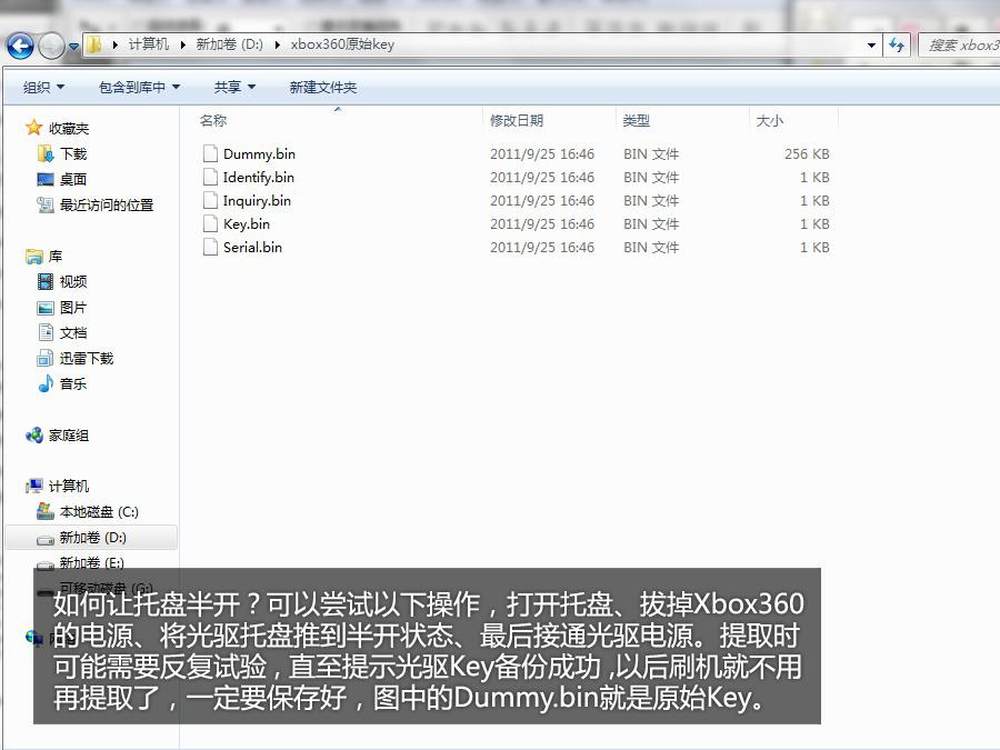Select the Key.bin file icon
The image size is (1000, 750).
[x=210, y=224]
